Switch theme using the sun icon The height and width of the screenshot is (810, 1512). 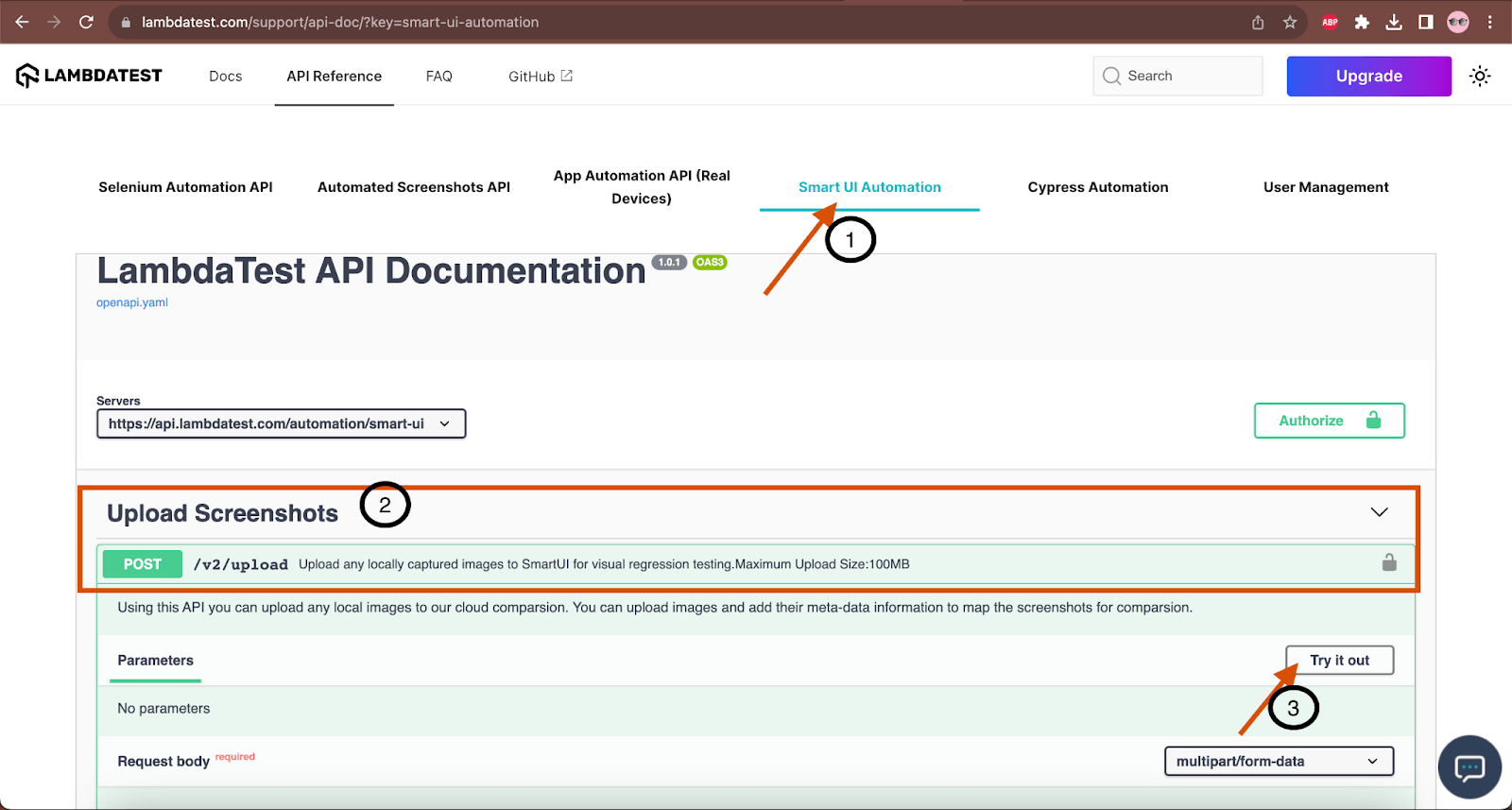click(x=1480, y=77)
